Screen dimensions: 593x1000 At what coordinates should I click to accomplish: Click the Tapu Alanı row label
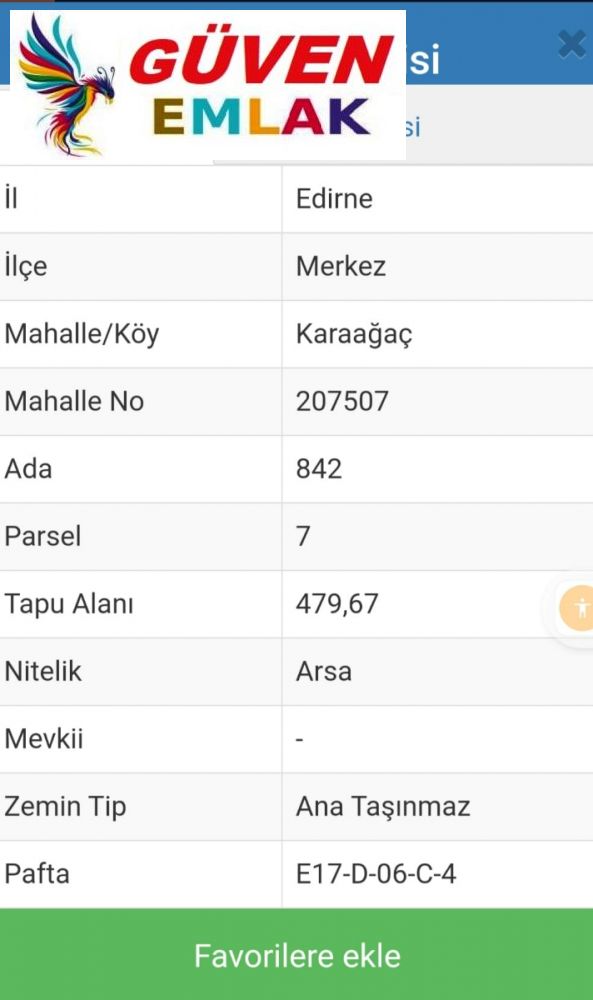69,604
